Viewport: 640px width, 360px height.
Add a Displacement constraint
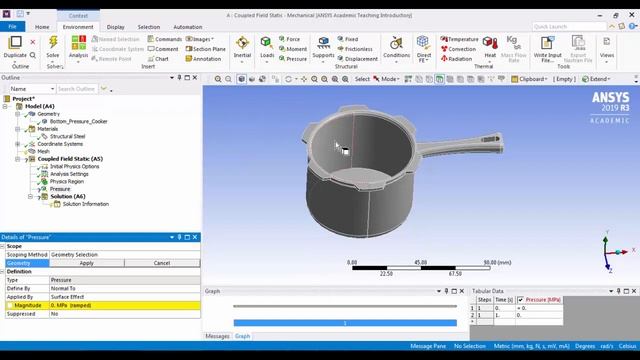(x=358, y=59)
